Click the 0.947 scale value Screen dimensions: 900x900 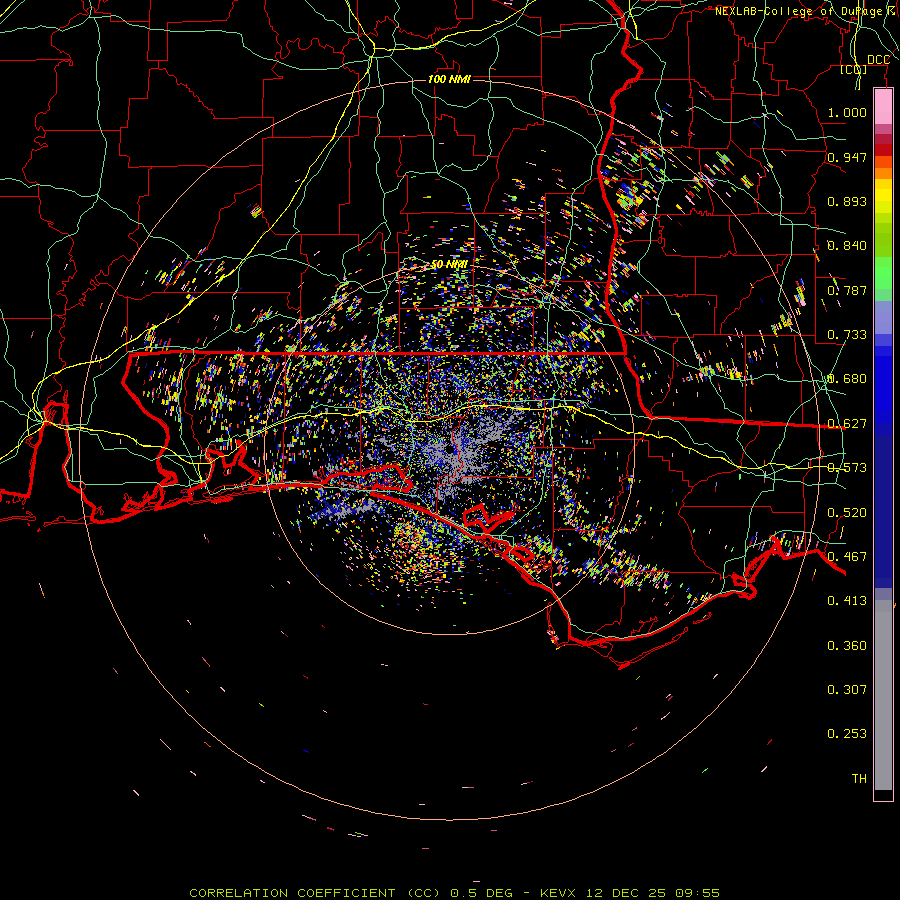click(x=847, y=157)
